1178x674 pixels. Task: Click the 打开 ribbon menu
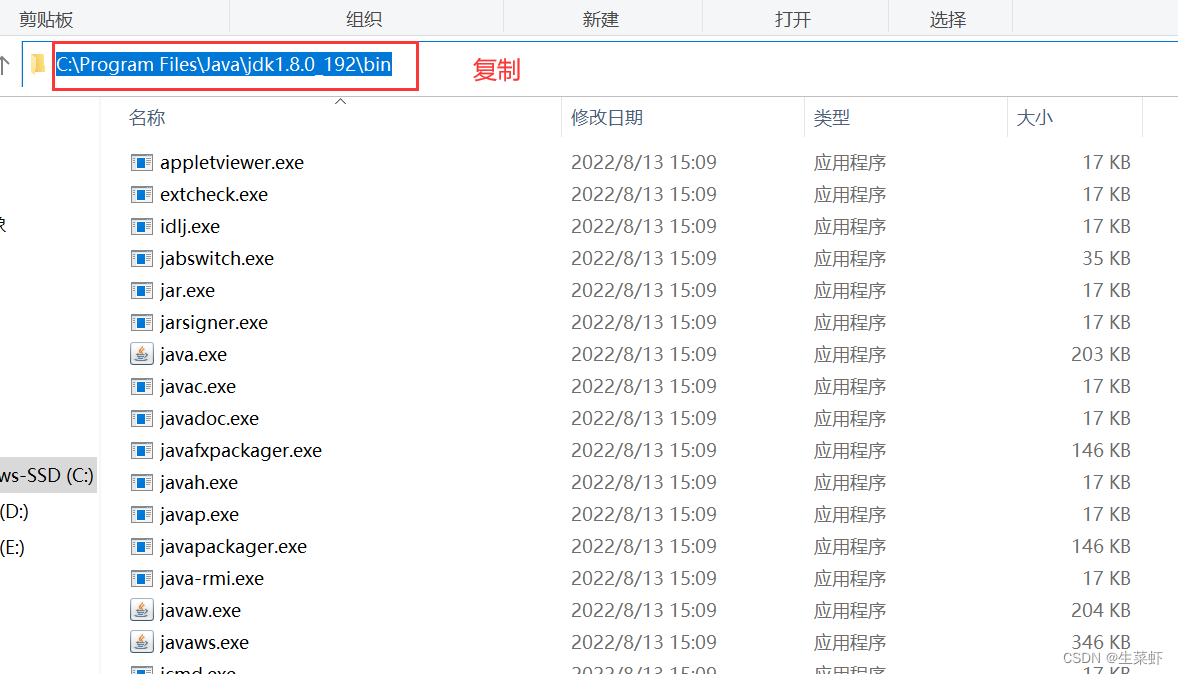click(795, 16)
